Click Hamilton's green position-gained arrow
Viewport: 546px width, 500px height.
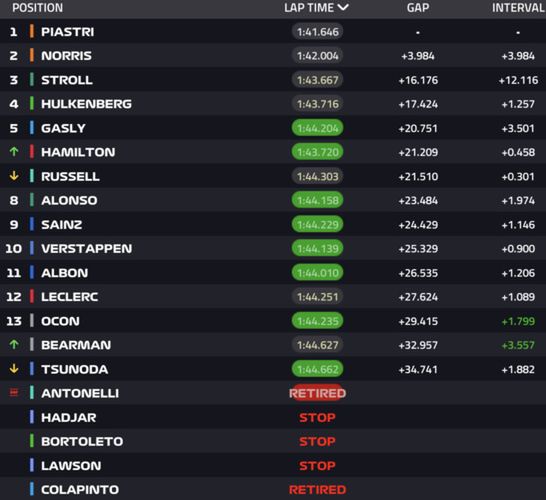point(14,151)
